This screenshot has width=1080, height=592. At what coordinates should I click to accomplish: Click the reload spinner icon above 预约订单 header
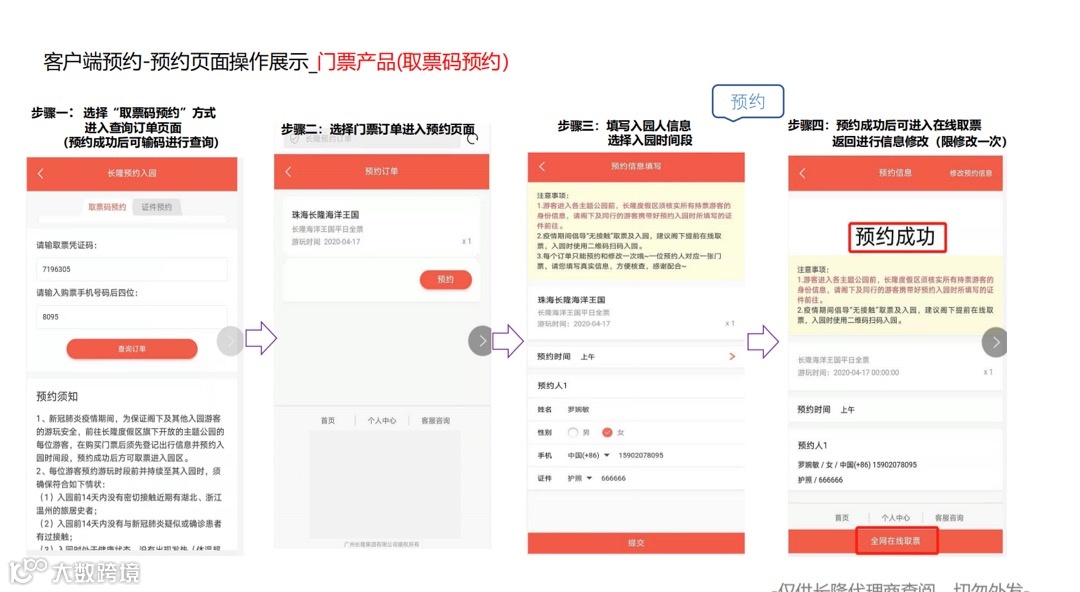[x=472, y=139]
